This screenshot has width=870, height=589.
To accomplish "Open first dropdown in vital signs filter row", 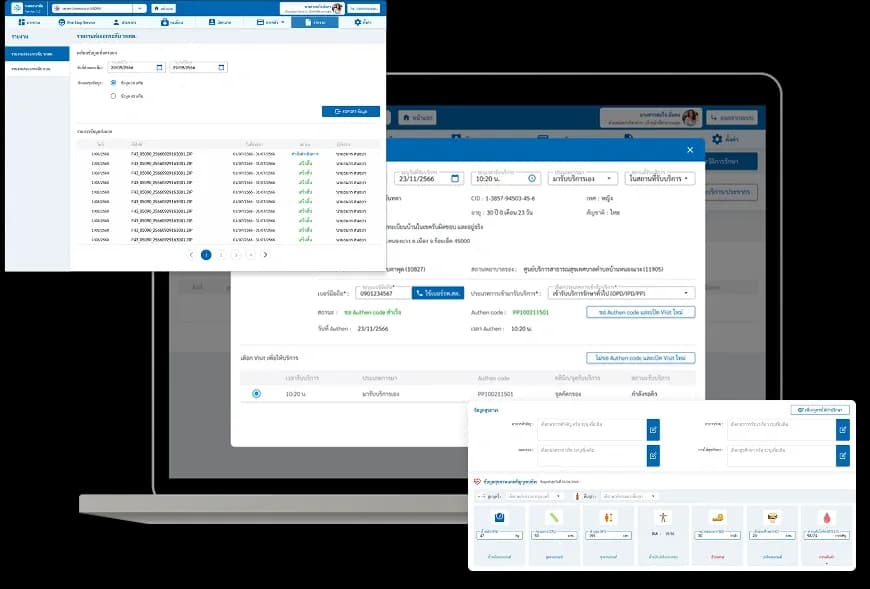I will pos(535,496).
